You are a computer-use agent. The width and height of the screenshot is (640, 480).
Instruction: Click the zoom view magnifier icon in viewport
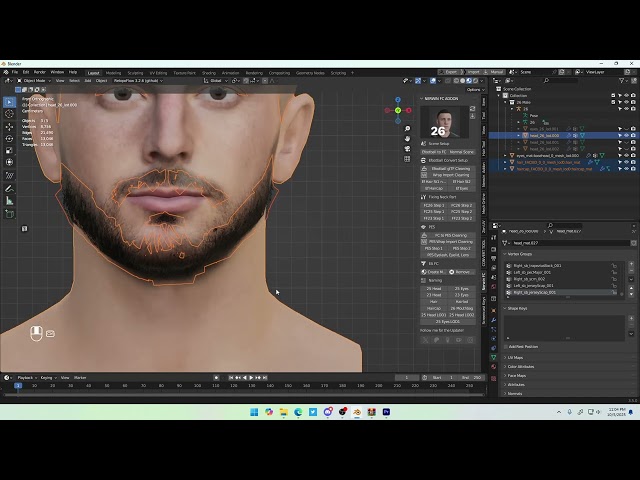click(407, 129)
